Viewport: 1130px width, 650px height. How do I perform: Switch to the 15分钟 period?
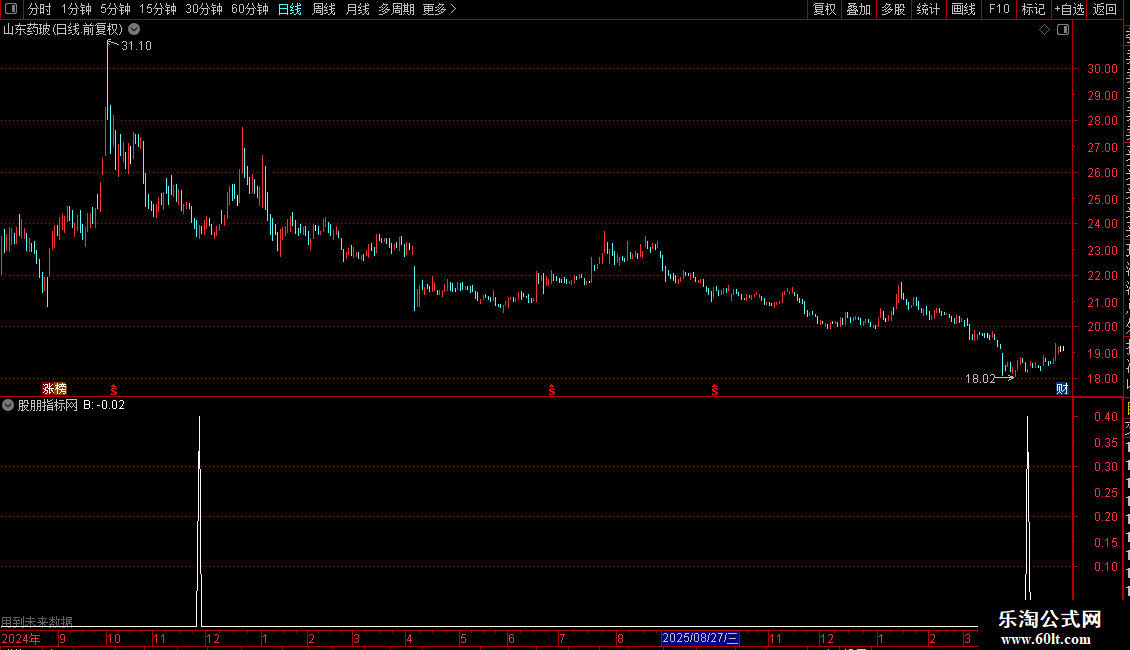158,9
